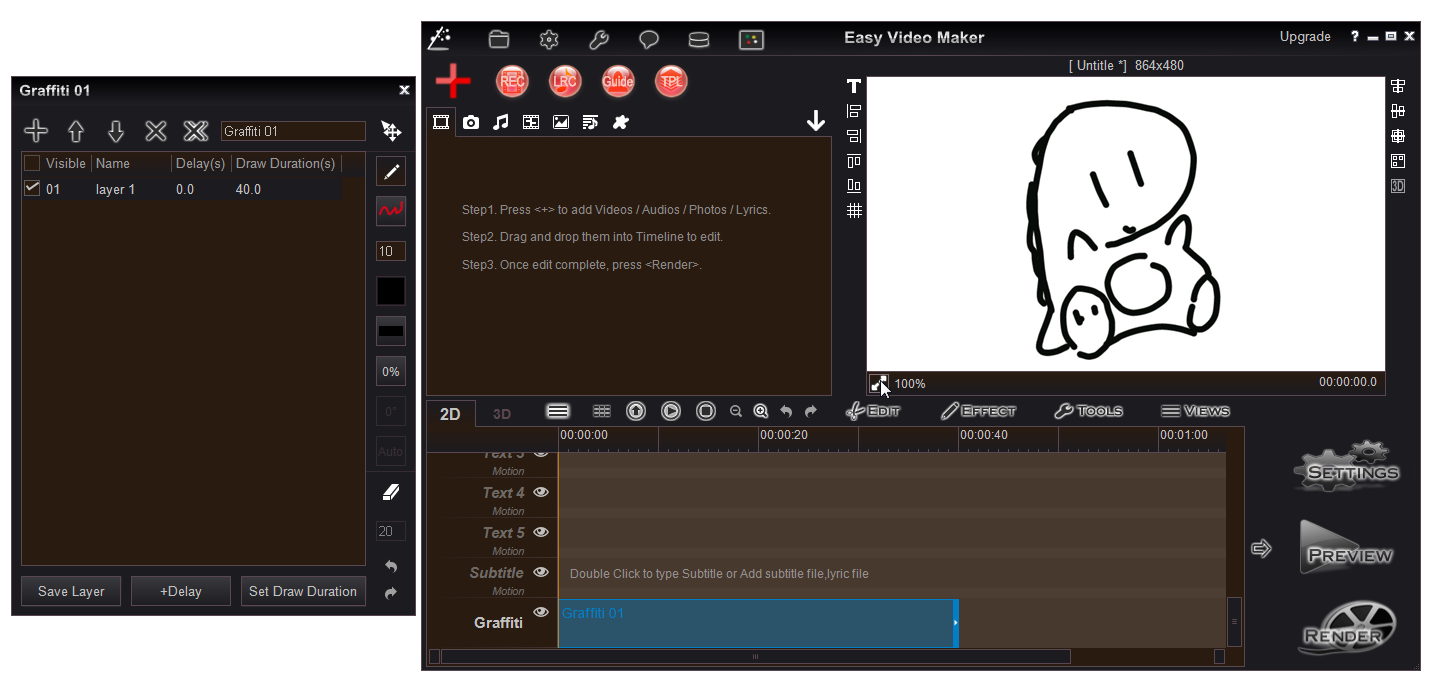This screenshot has height=677, width=1430.
Task: Click the Upgrade link
Action: 1305,37
